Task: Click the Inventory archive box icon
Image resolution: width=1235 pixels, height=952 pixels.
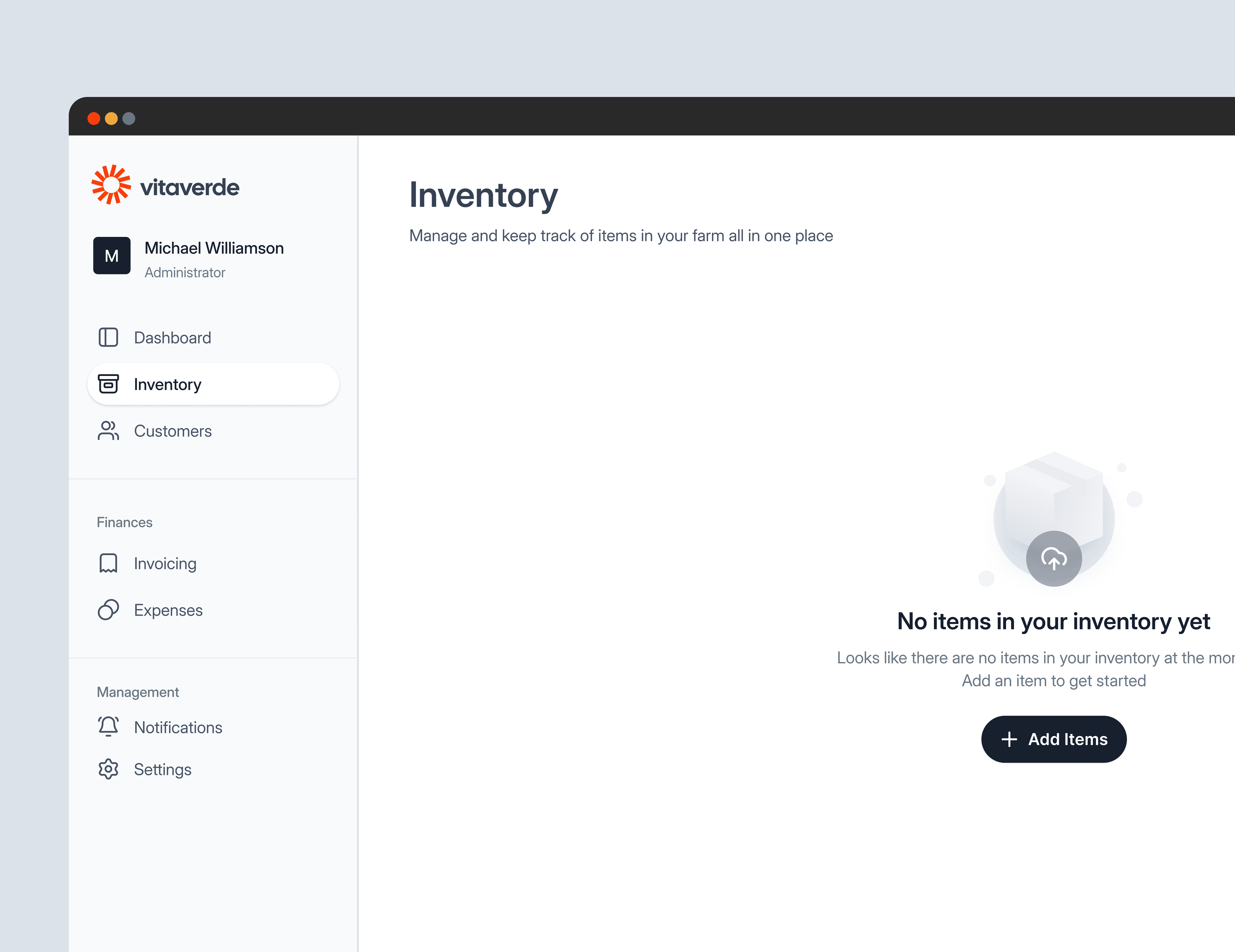Action: click(108, 384)
